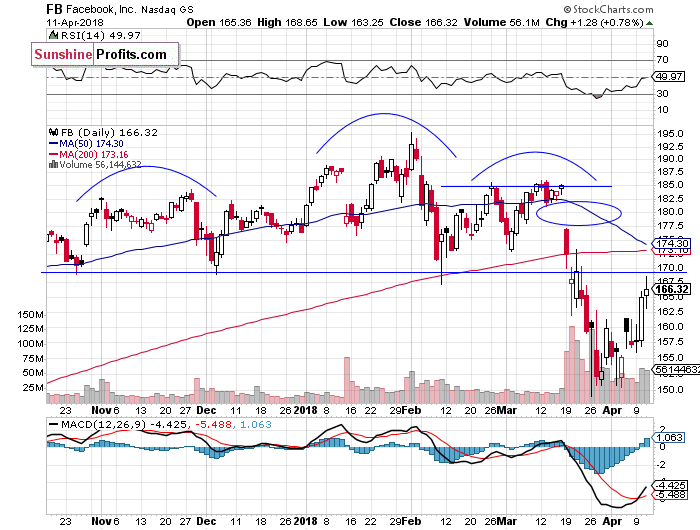Click the FB (Daily) candlestick legend icon
The height and width of the screenshot is (530, 700).
[54, 132]
